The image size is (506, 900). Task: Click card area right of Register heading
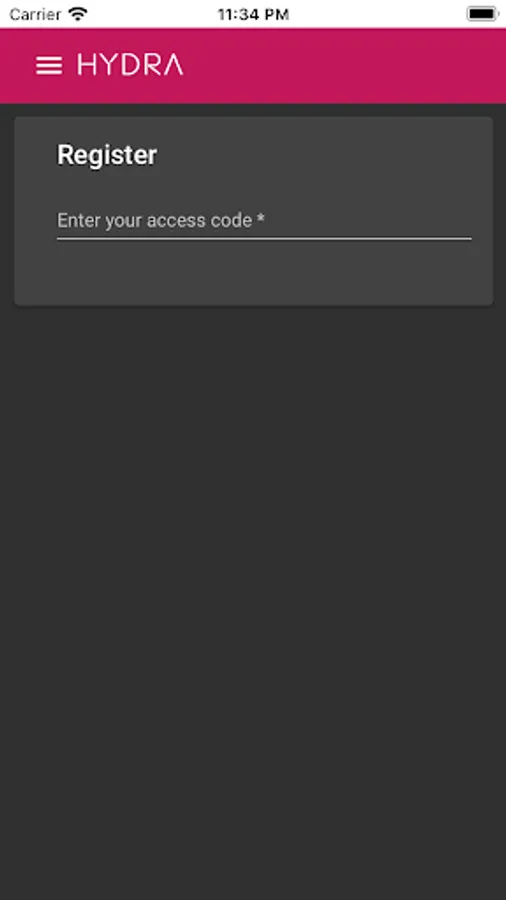point(321,156)
